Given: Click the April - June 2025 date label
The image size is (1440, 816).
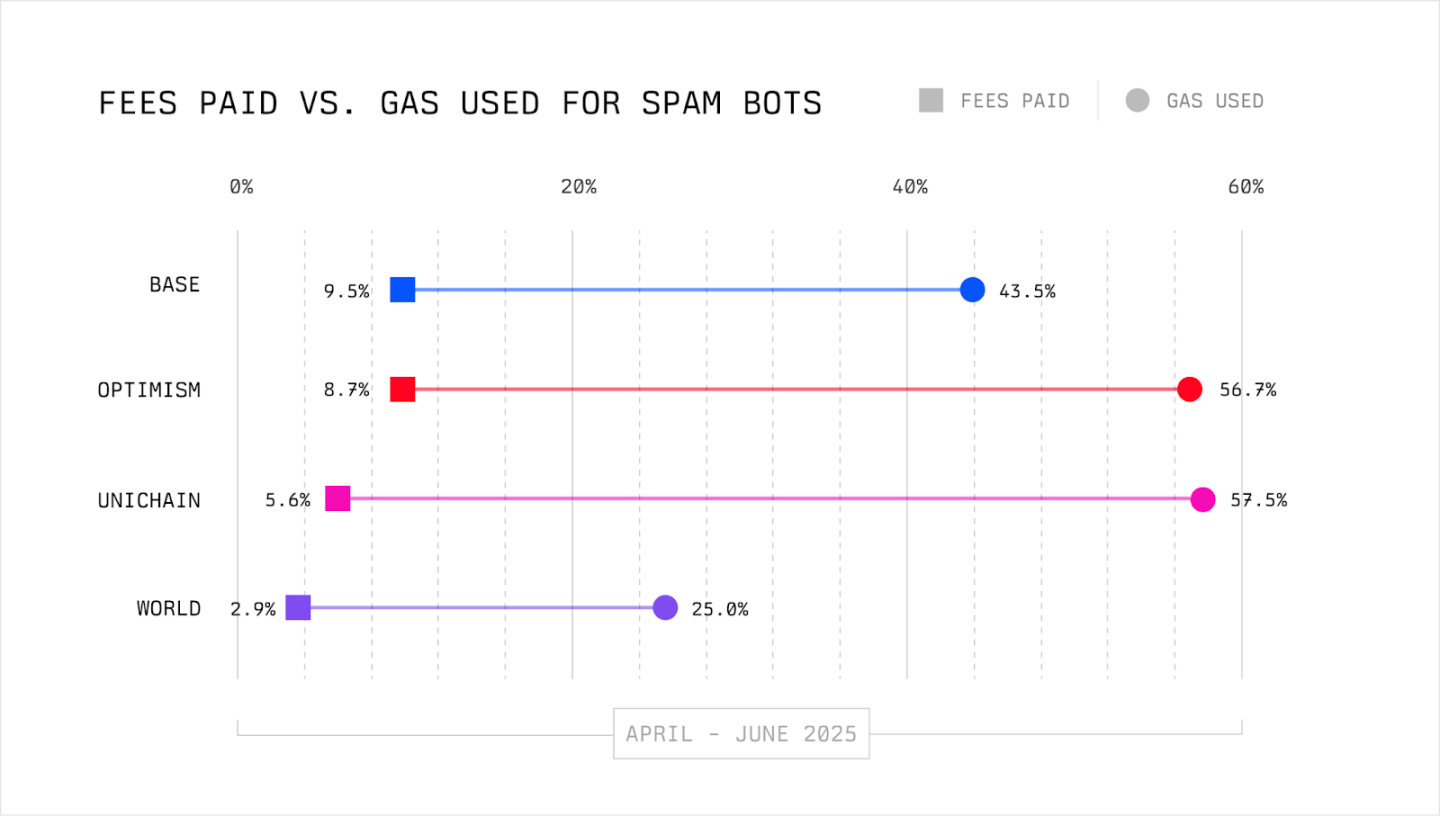Looking at the screenshot, I should tap(741, 734).
